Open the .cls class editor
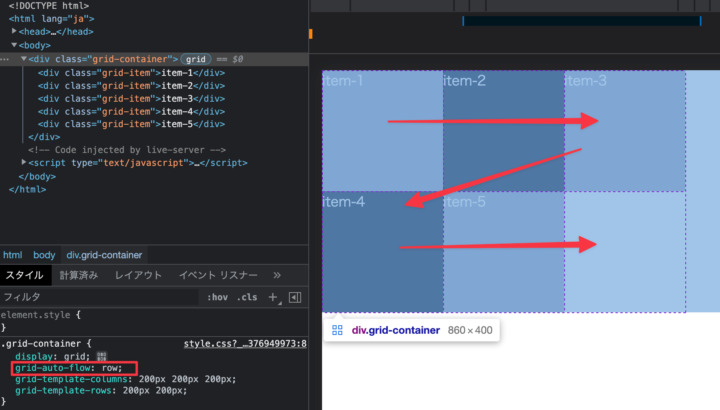Image resolution: width=720 pixels, height=410 pixels. coord(247,297)
